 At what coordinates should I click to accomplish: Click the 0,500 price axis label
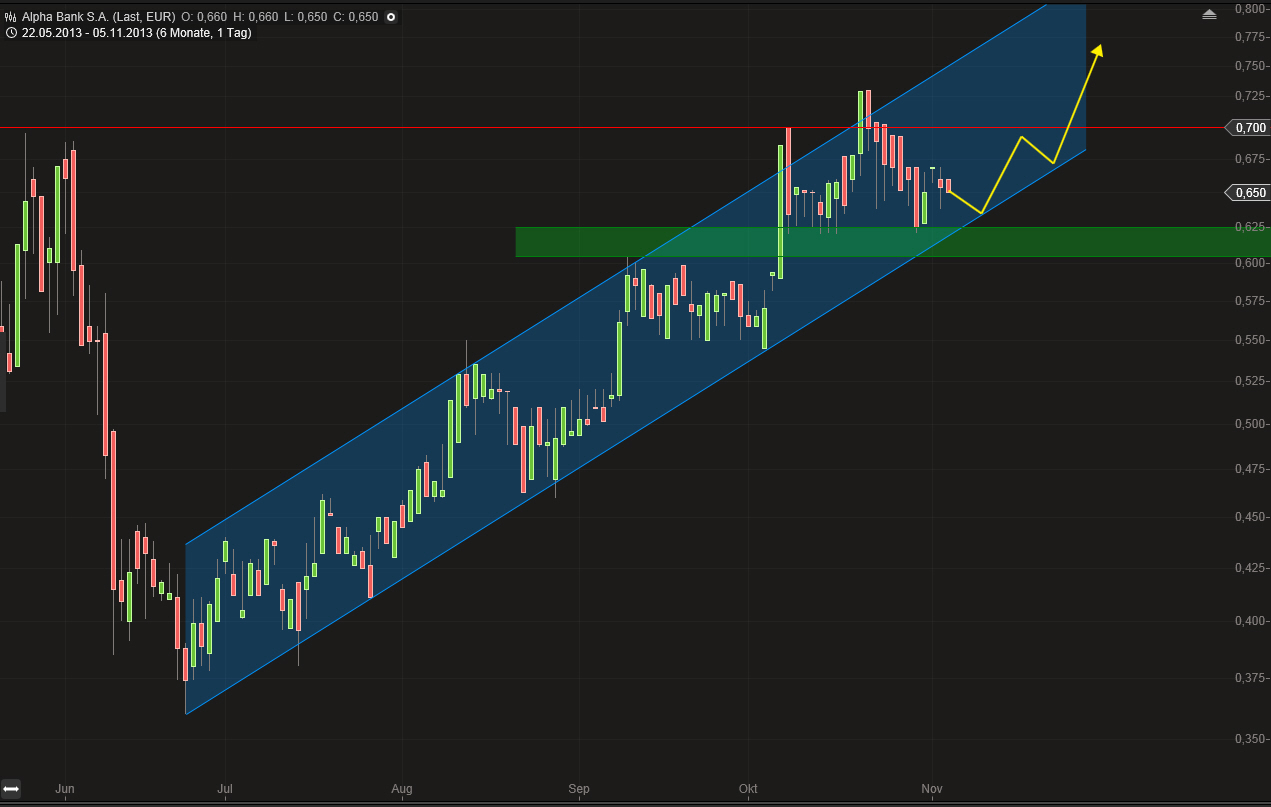(x=1249, y=424)
